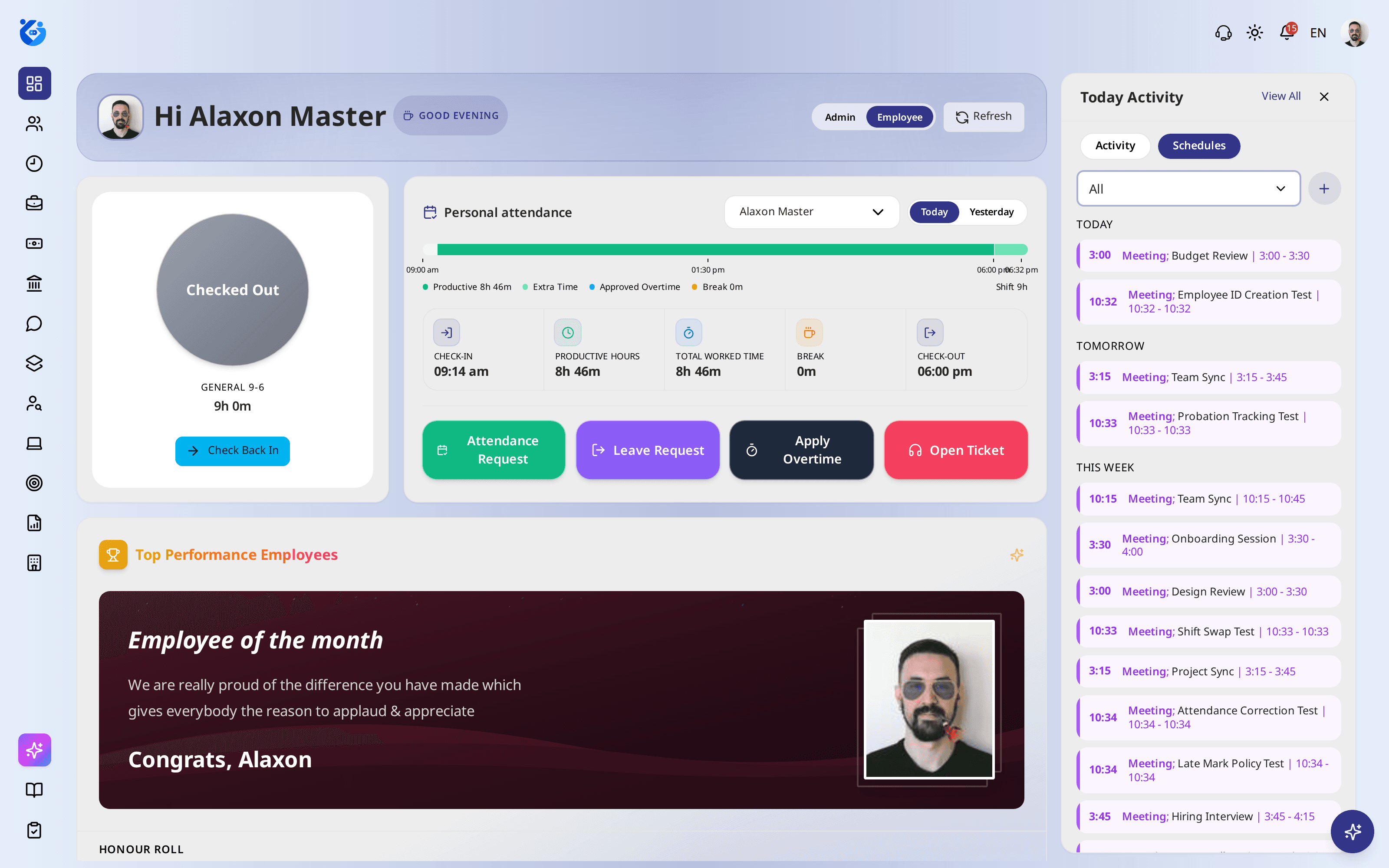Open View All activity link
Screen dimensions: 1389x868
[1280, 96]
